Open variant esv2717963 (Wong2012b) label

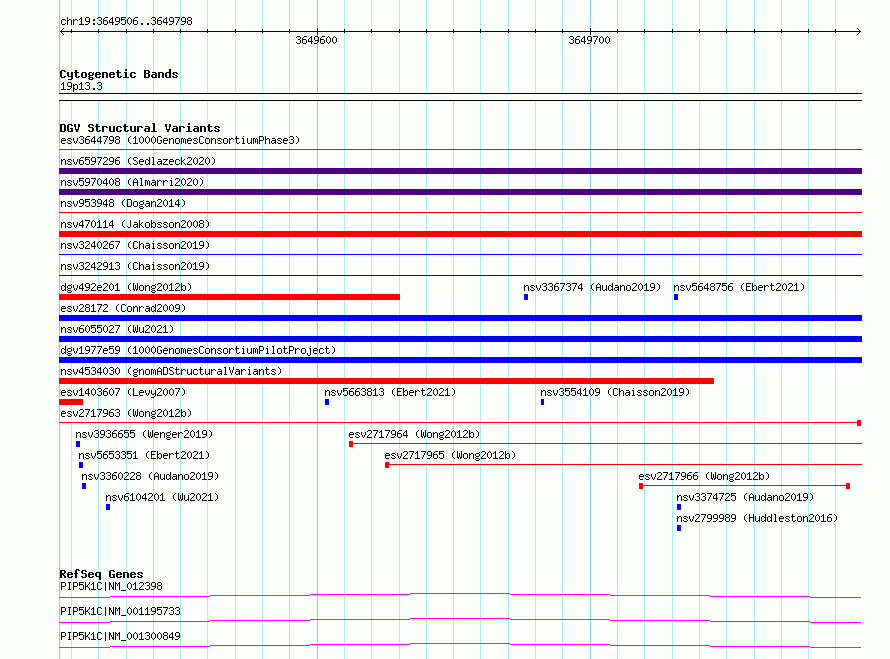pos(126,413)
